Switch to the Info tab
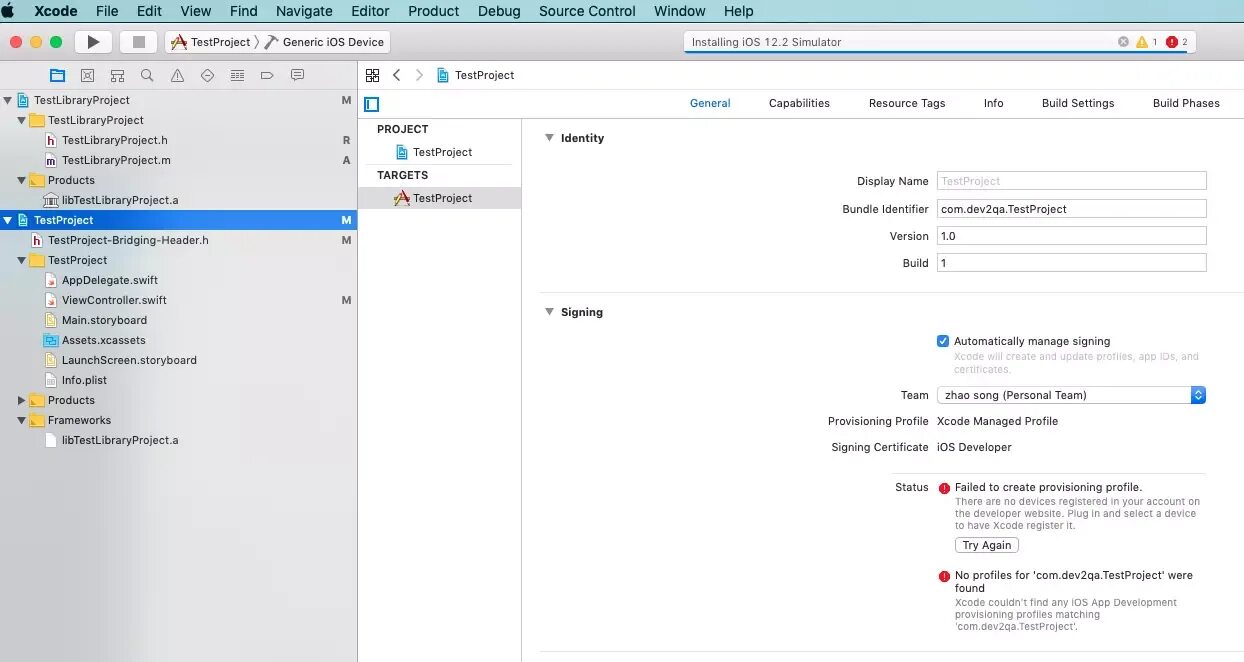Screen dimensions: 1244x662 [x=993, y=103]
